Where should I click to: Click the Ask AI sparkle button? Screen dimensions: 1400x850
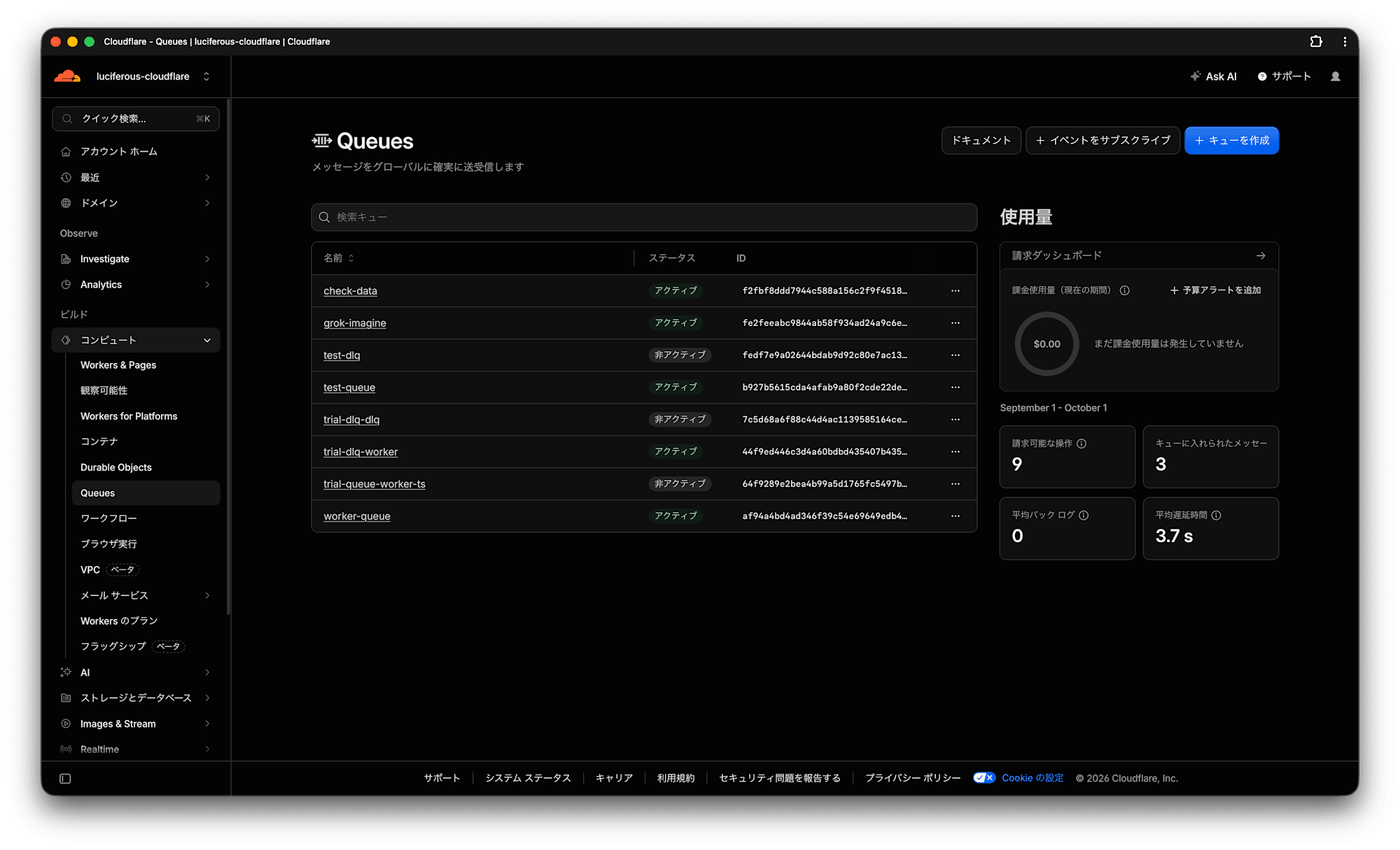(1213, 76)
